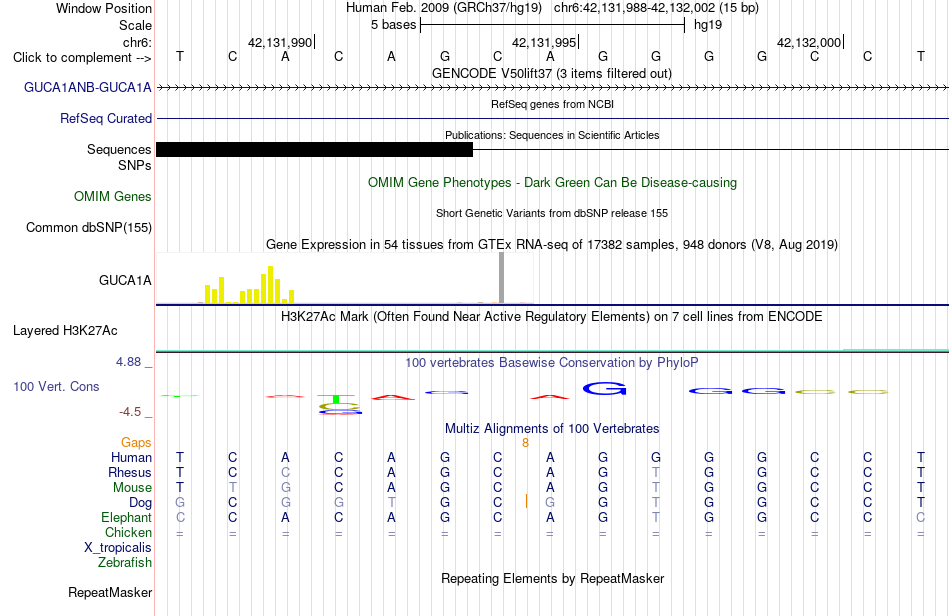This screenshot has height=616, width=950.
Task: Click the gray G in Mouse row
Action: [285, 488]
